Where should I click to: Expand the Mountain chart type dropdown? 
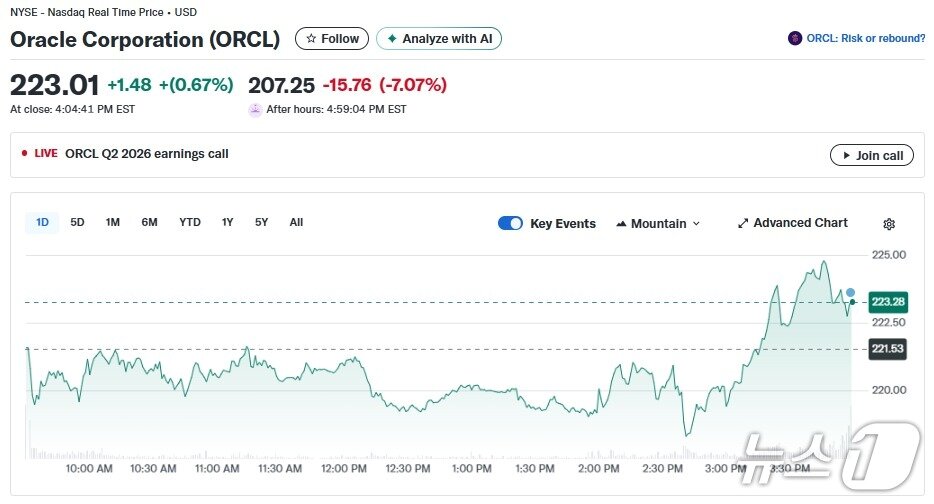[658, 223]
